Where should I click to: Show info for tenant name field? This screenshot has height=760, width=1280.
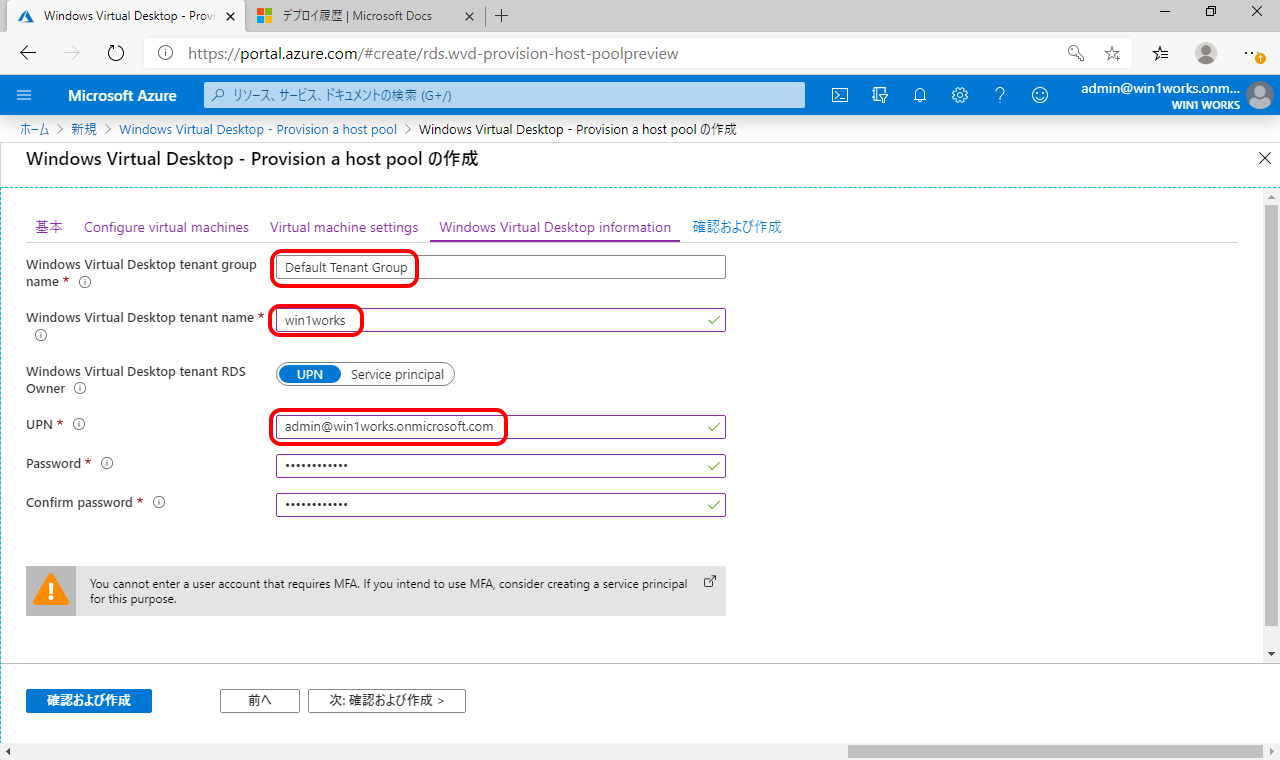pos(41,335)
